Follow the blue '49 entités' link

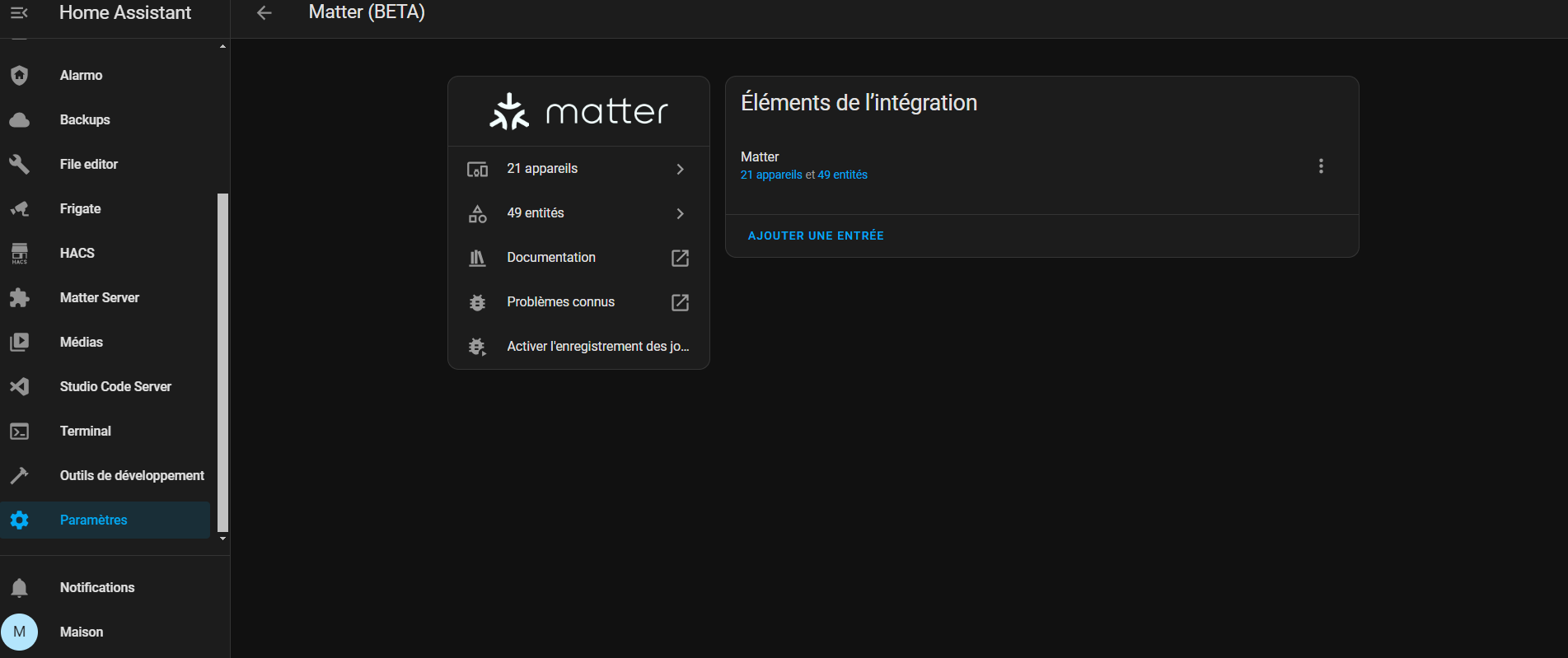(842, 175)
